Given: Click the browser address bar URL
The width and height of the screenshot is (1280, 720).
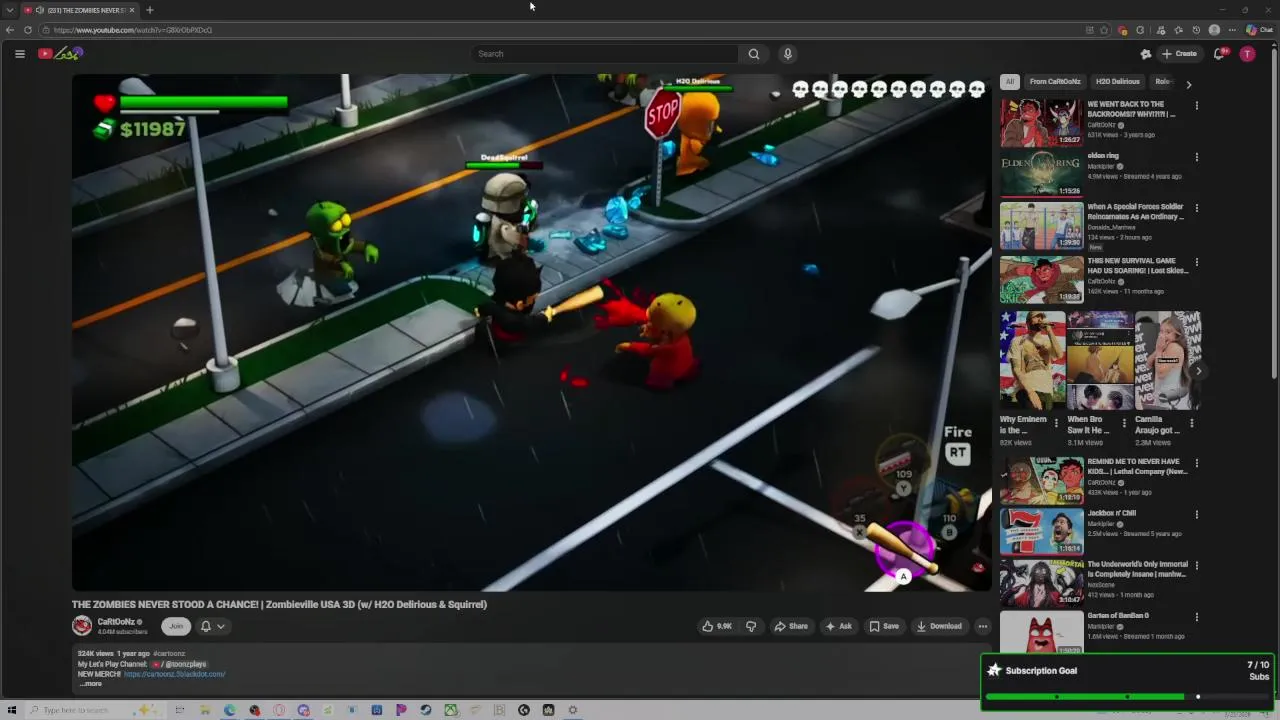Looking at the screenshot, I should [x=133, y=30].
